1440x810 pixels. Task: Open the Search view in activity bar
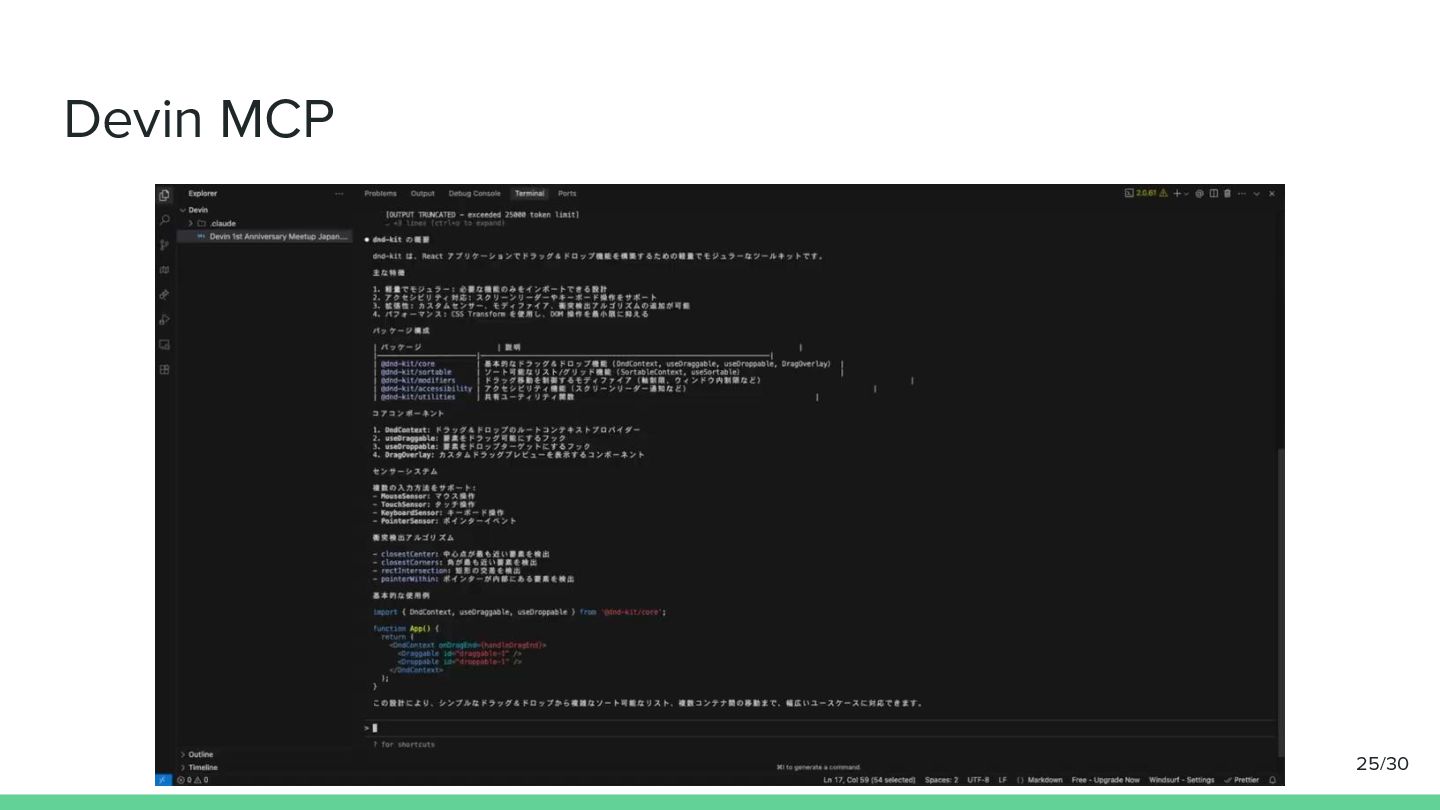coord(164,220)
